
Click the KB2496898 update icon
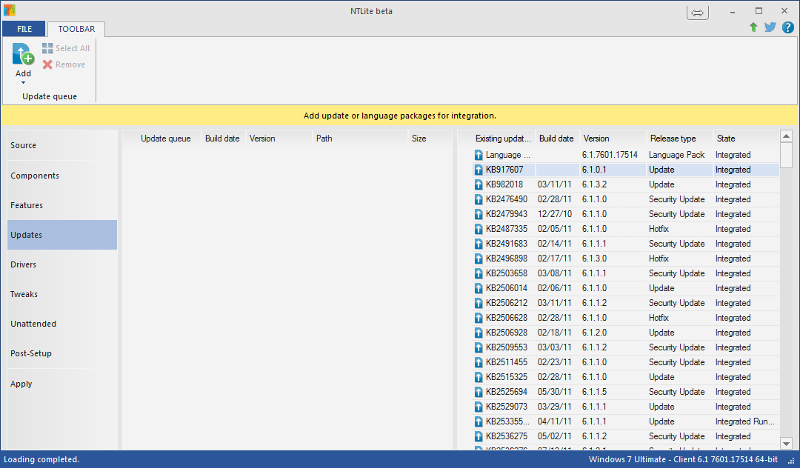tap(479, 258)
